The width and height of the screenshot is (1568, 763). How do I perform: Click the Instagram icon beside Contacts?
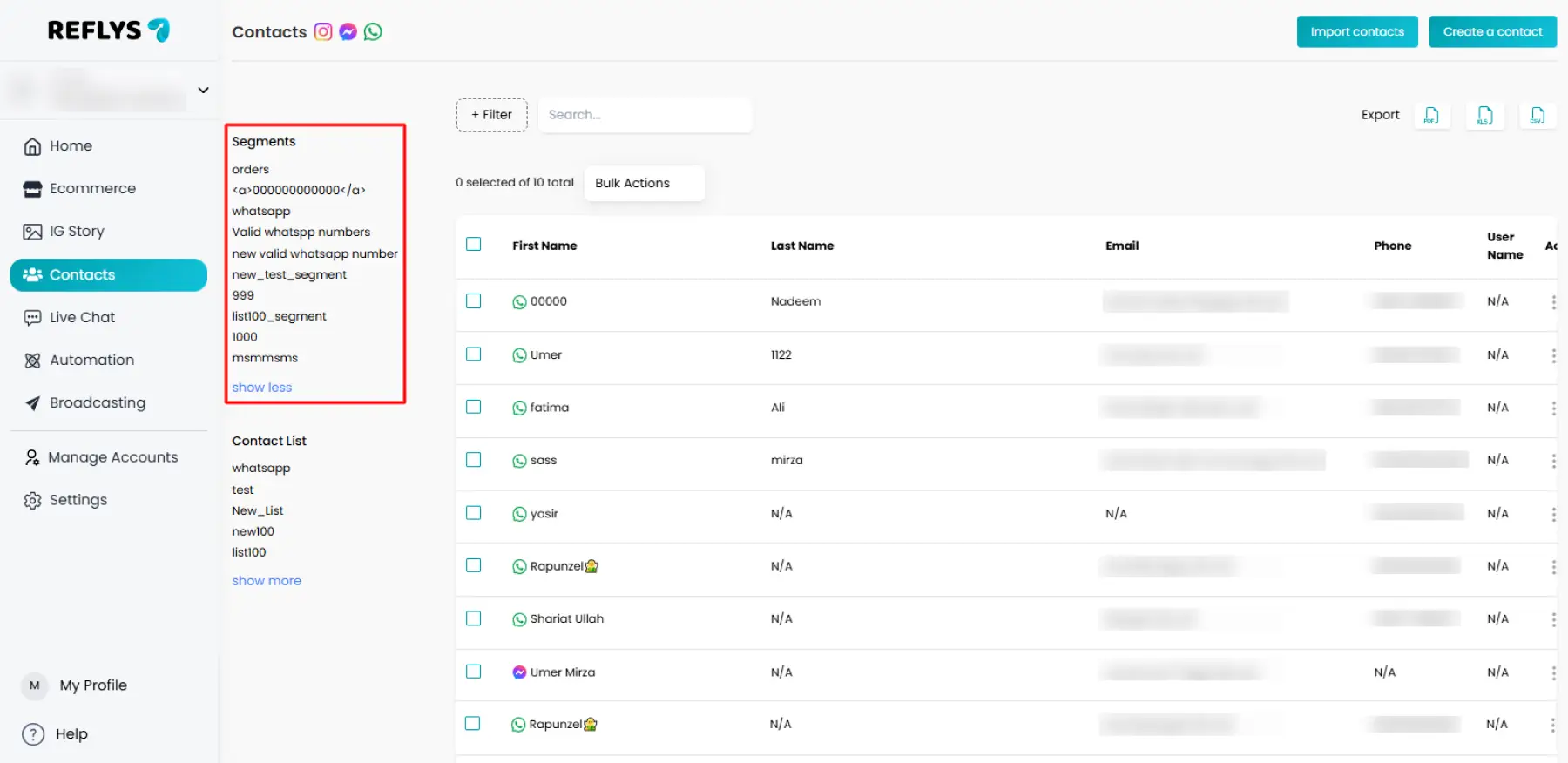[323, 32]
